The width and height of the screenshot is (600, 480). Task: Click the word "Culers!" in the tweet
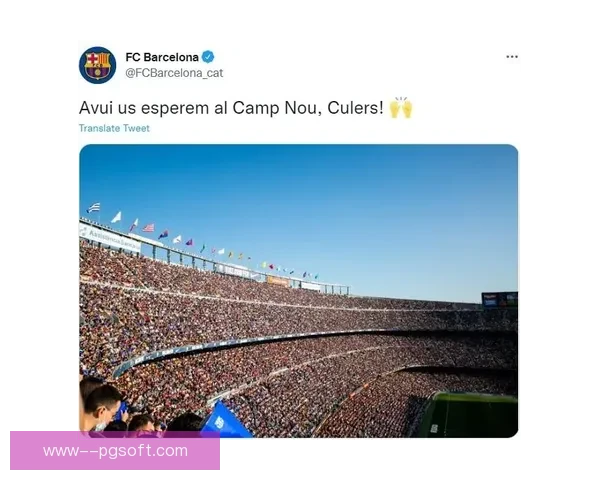pyautogui.click(x=355, y=108)
